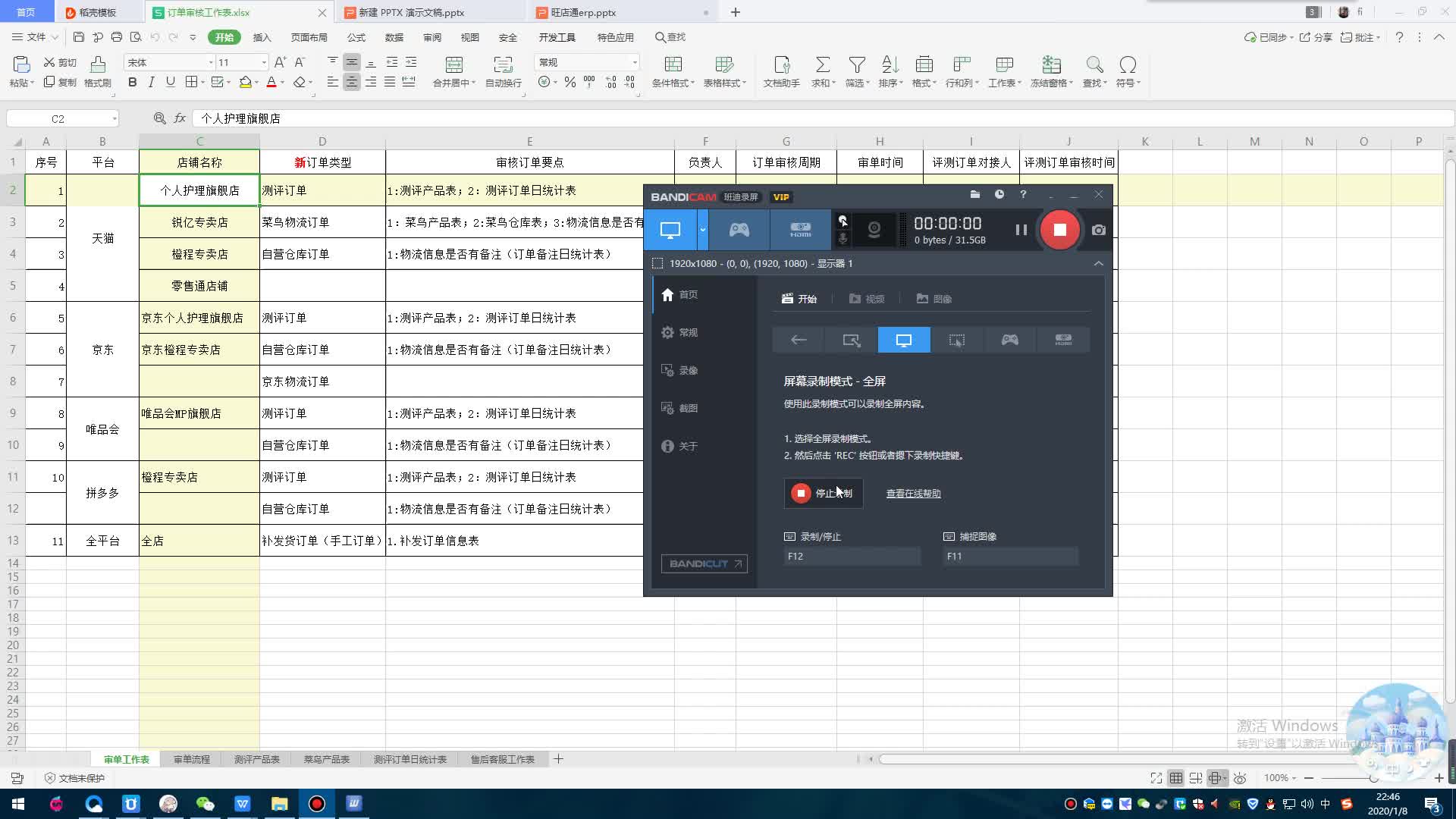Click Bandicam screenshot camera icon

click(1099, 230)
